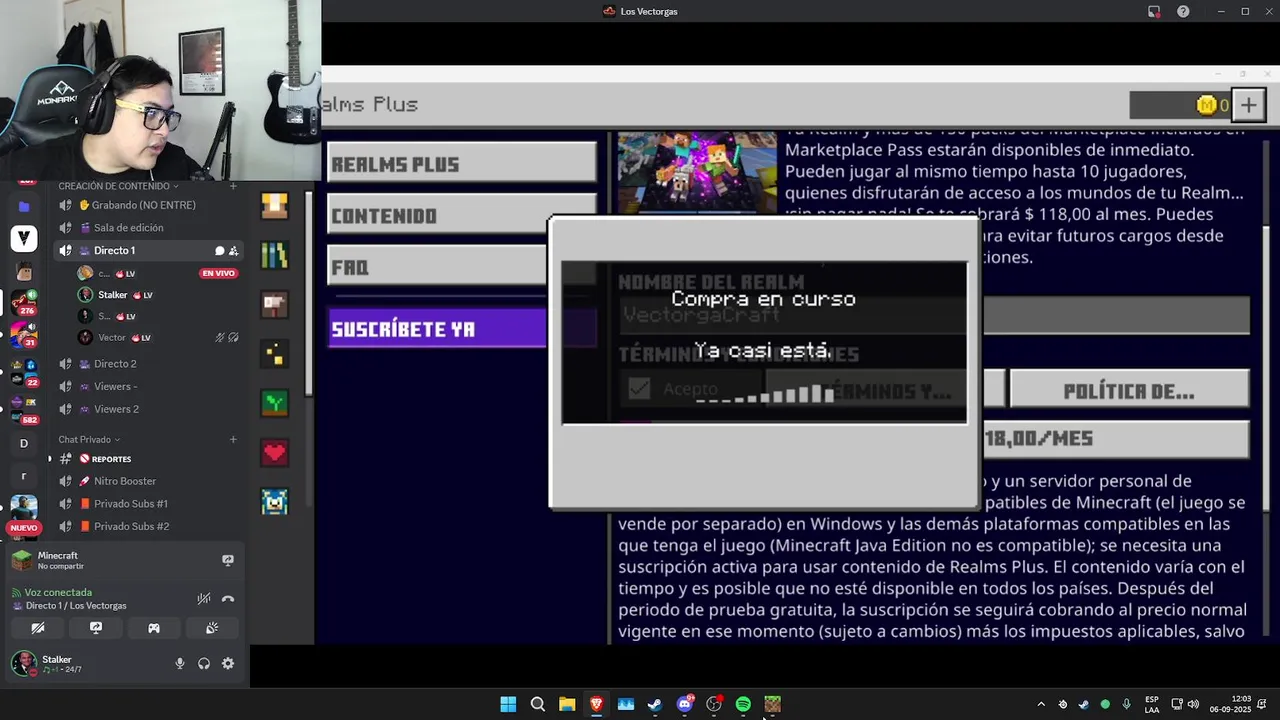The height and width of the screenshot is (720, 1280).
Task: Click the Minecoin balance icon
Action: coord(1206,105)
